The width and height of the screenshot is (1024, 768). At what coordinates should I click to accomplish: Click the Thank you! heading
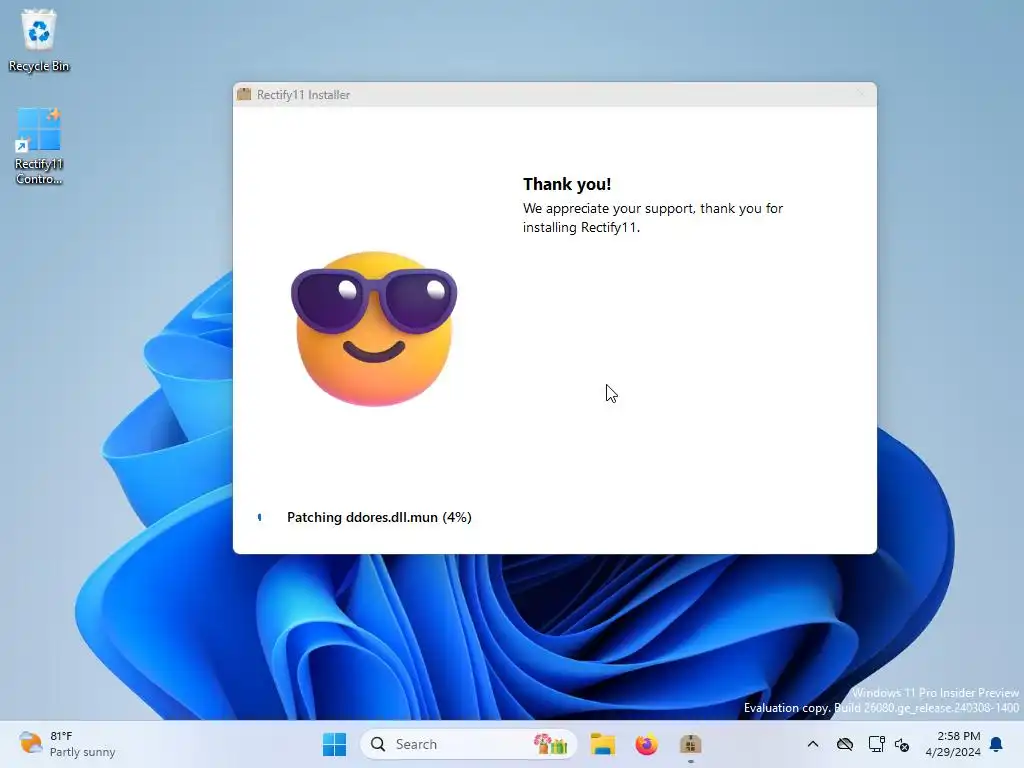(x=567, y=184)
